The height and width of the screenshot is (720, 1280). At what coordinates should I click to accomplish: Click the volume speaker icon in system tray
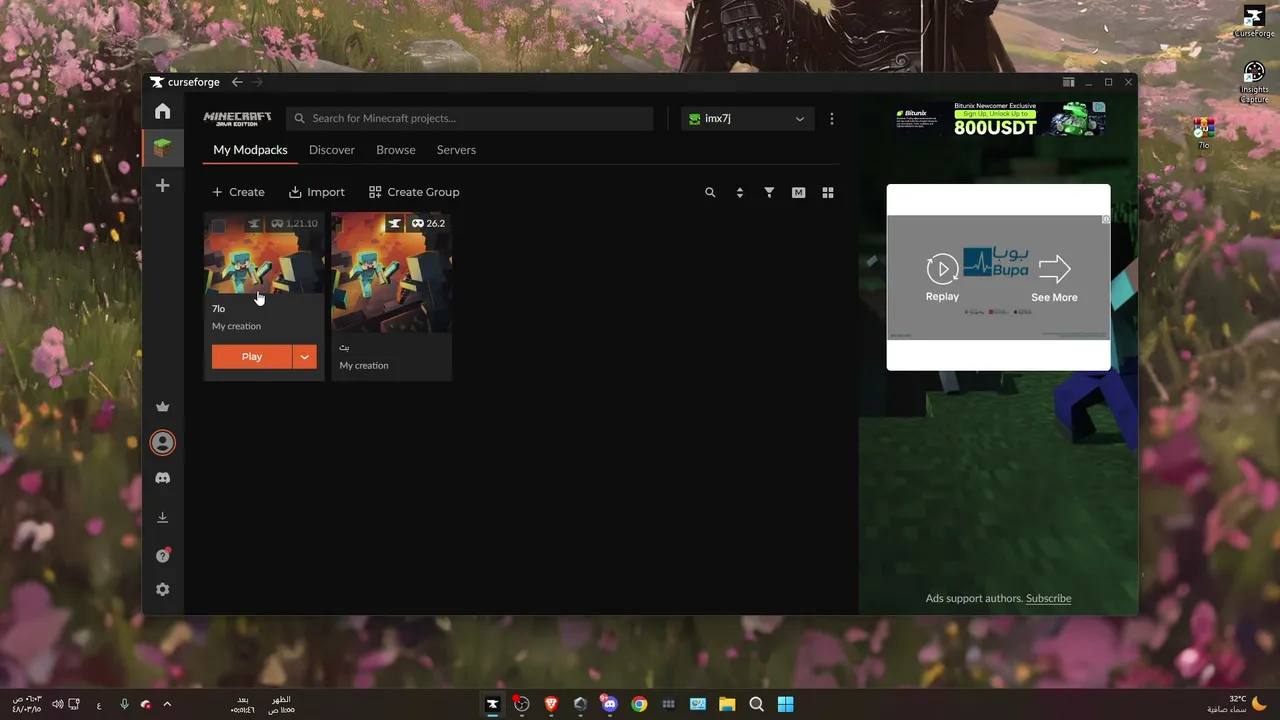[x=57, y=704]
